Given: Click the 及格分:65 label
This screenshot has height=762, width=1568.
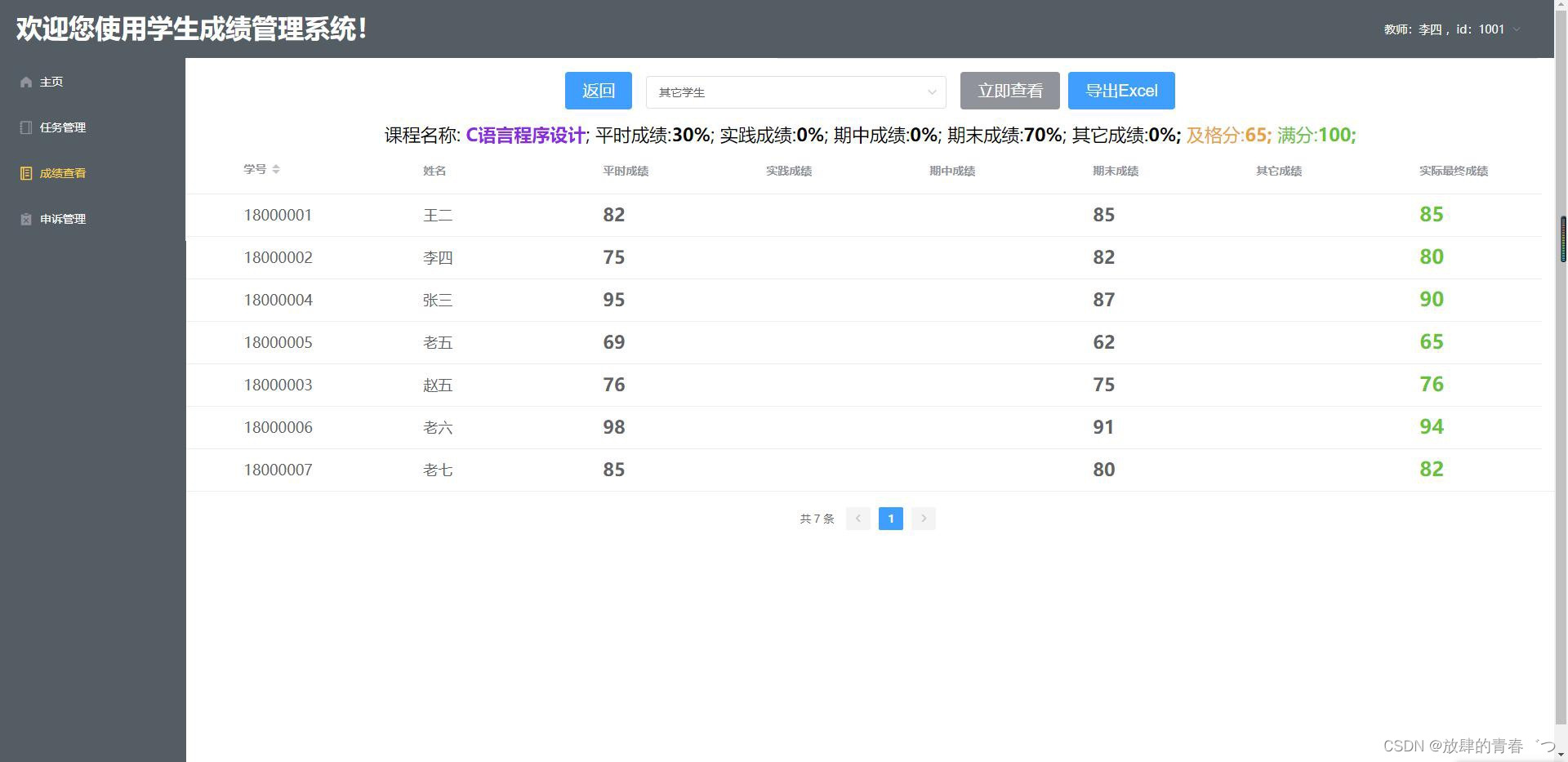Looking at the screenshot, I should pos(1227,135).
